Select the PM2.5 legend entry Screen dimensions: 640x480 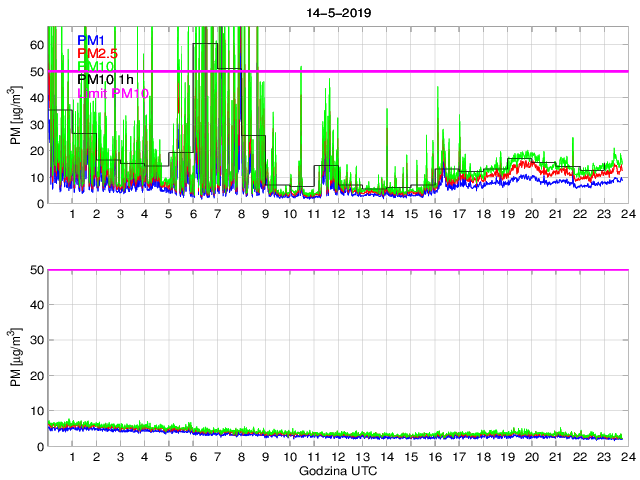98,52
